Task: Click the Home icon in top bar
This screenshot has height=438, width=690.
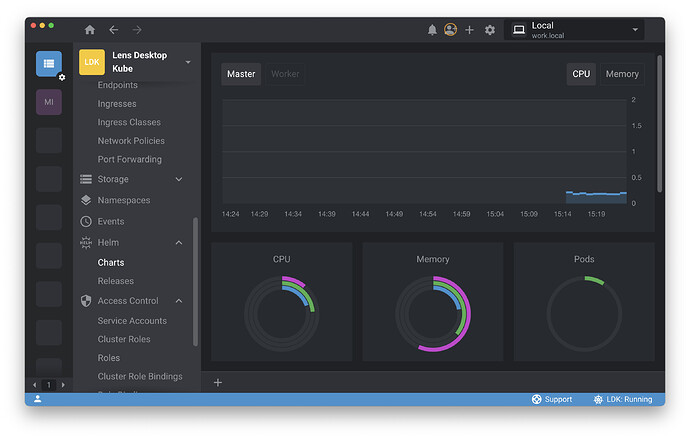Action: tap(90, 30)
